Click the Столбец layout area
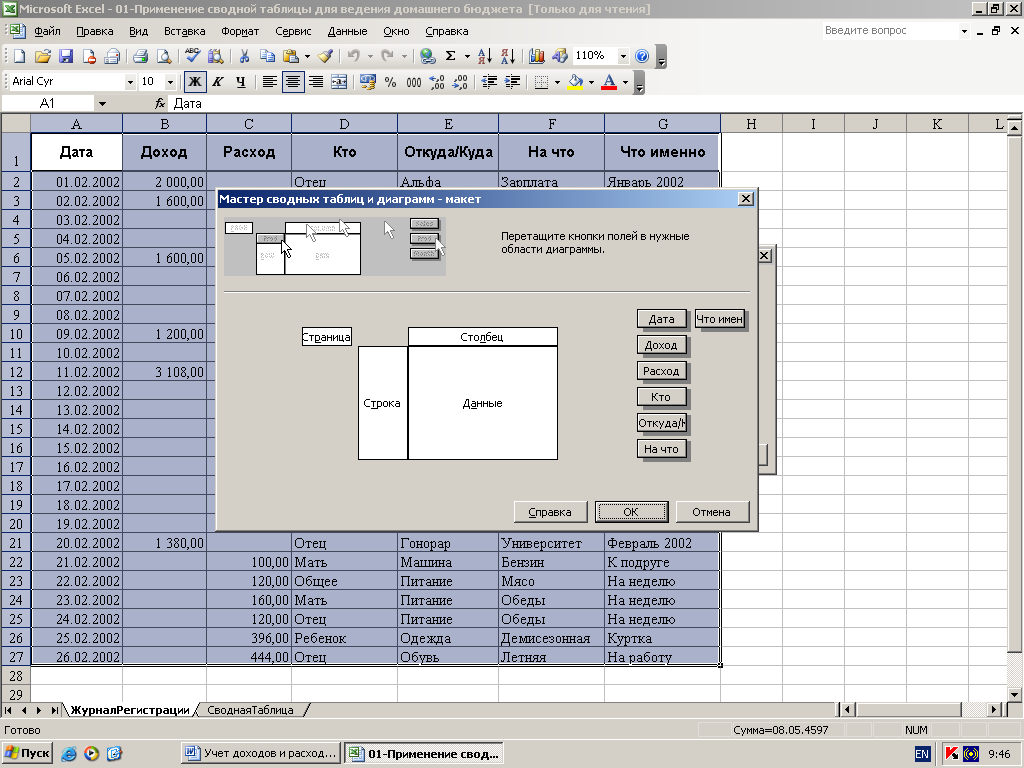The height and width of the screenshot is (768, 1024). pos(483,337)
